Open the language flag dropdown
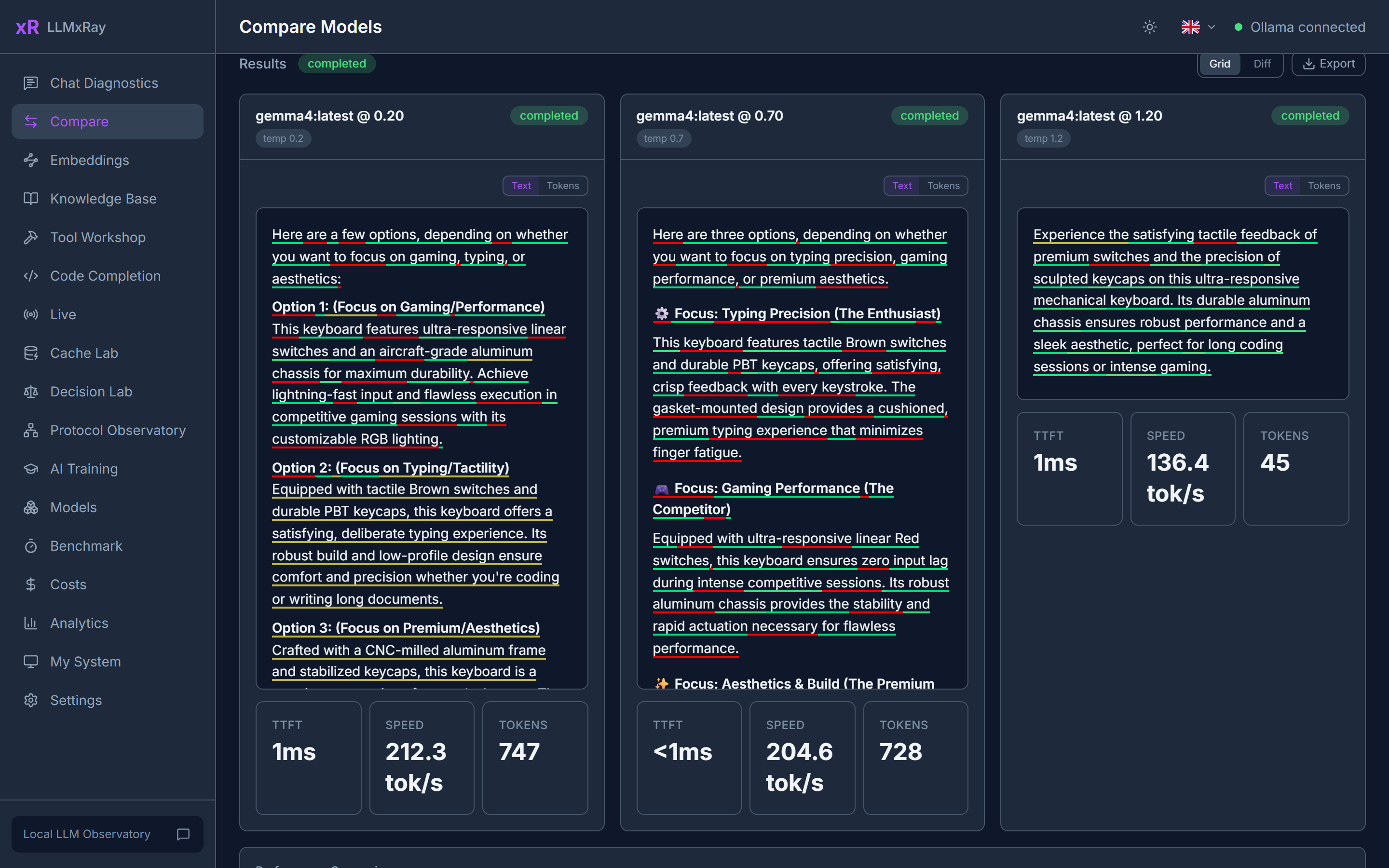The image size is (1389, 868). click(x=1198, y=27)
